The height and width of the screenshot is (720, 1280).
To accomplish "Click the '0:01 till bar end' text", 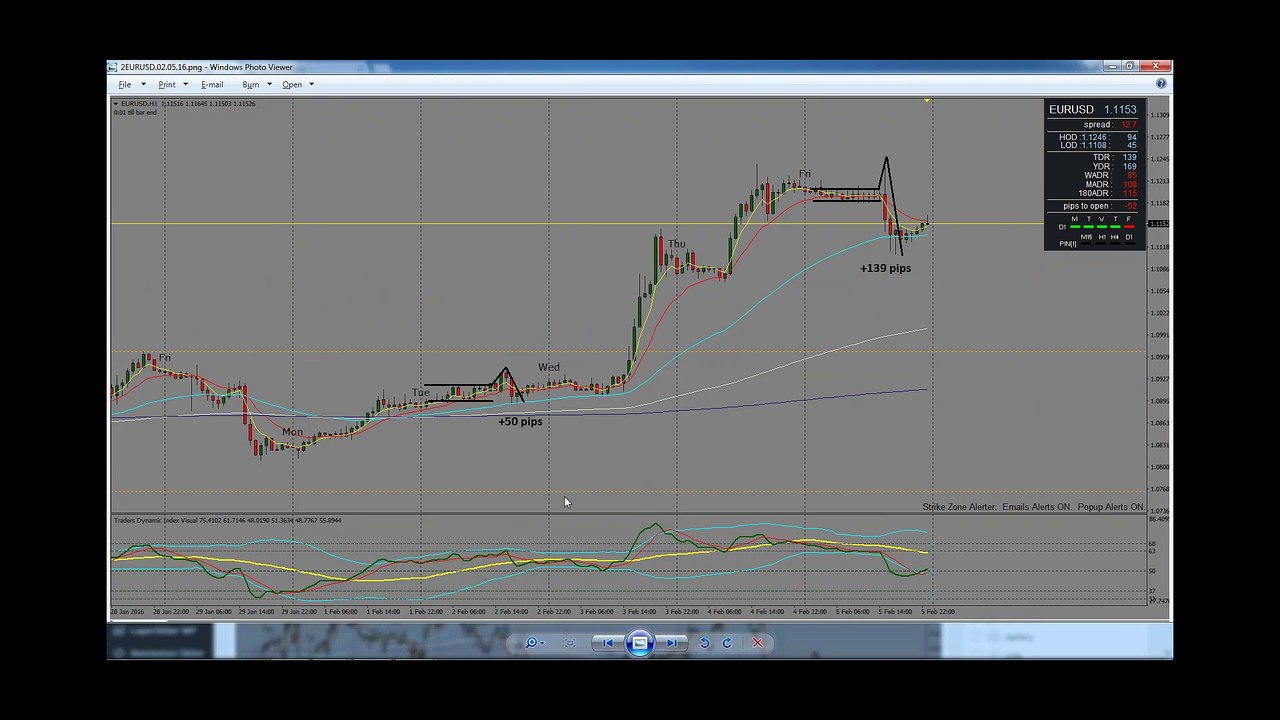I will point(135,112).
